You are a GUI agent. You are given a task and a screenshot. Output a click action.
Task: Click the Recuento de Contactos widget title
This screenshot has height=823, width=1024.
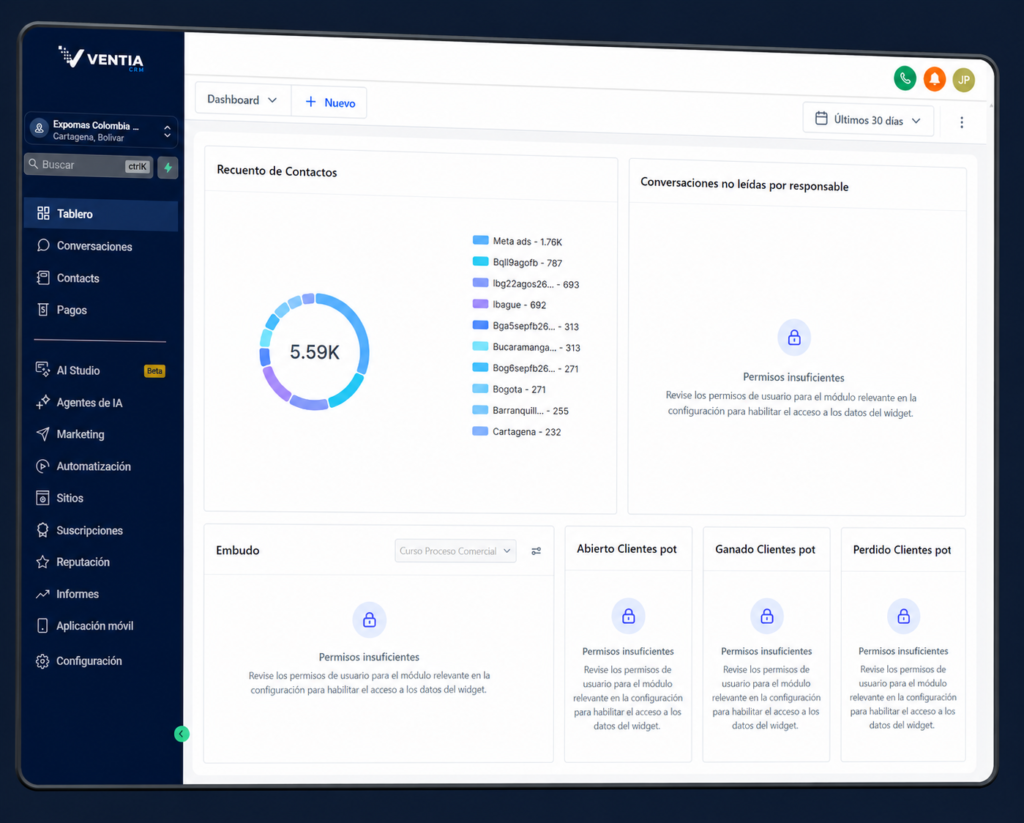point(277,171)
